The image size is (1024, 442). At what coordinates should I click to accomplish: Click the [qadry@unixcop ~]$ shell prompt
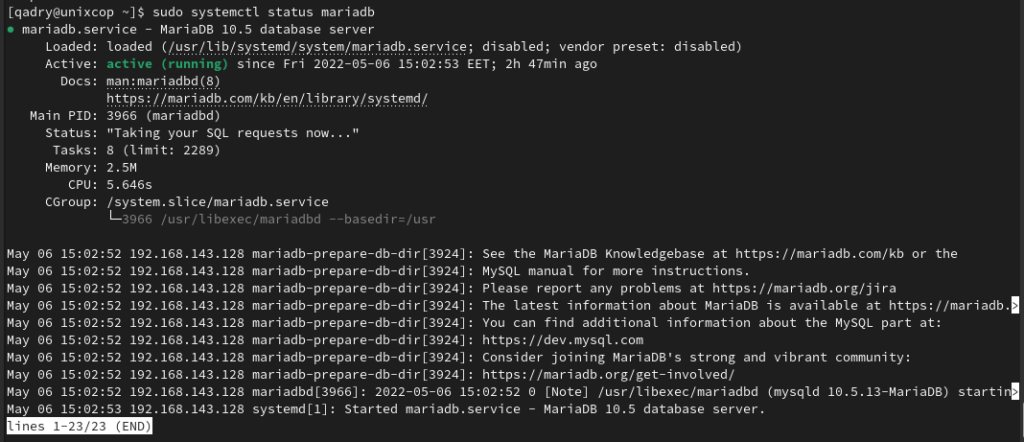point(76,12)
